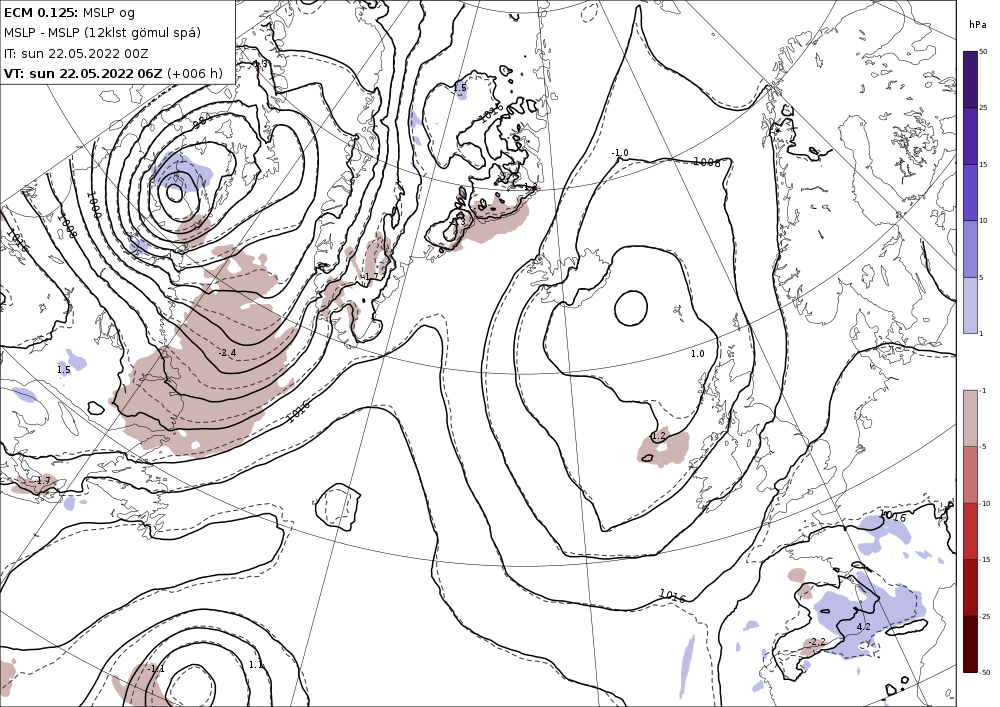Click the '1000' isobar label

pyautogui.click(x=93, y=205)
